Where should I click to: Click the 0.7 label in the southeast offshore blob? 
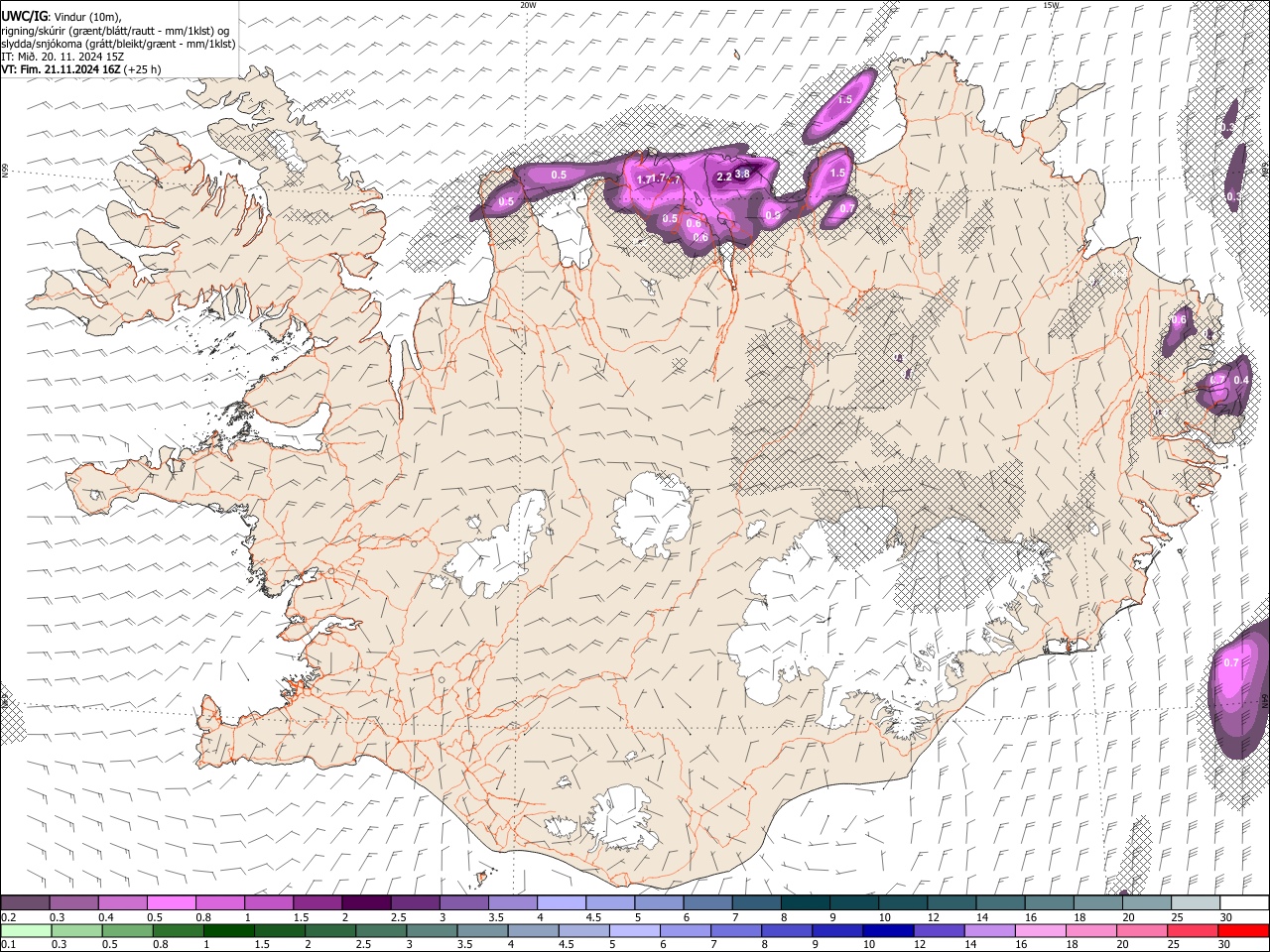click(x=1231, y=662)
